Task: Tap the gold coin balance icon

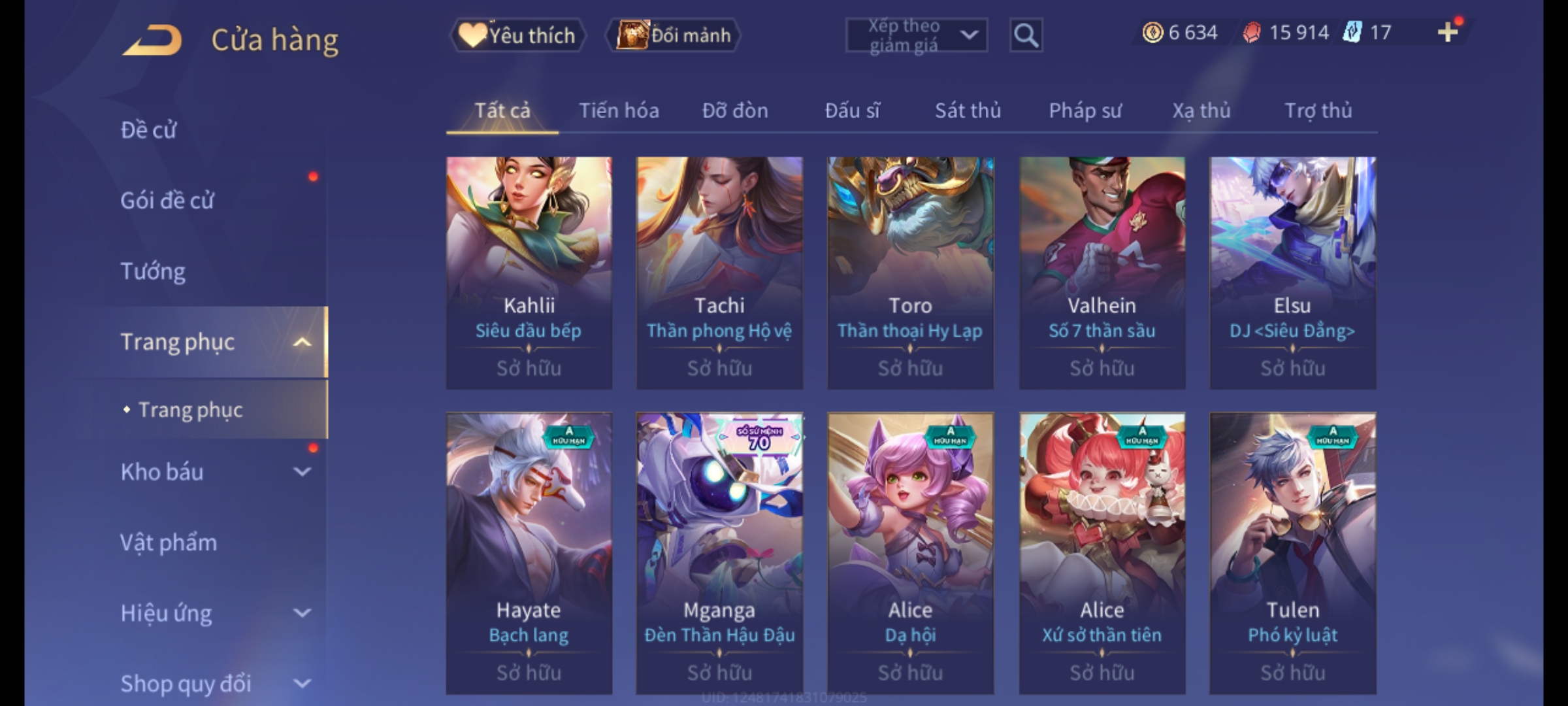Action: pos(1152,32)
